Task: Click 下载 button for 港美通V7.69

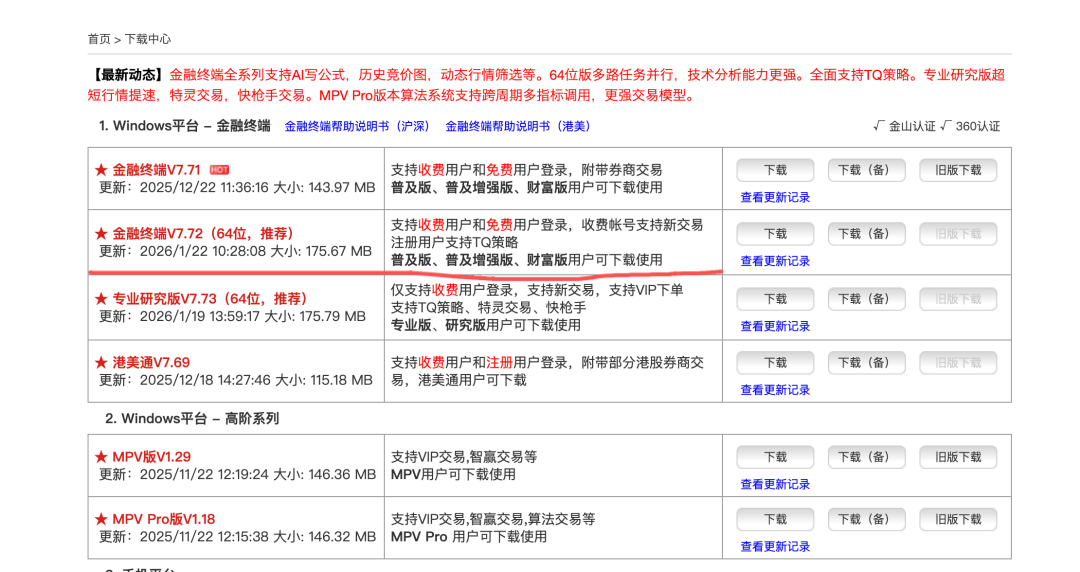Action: (775, 363)
